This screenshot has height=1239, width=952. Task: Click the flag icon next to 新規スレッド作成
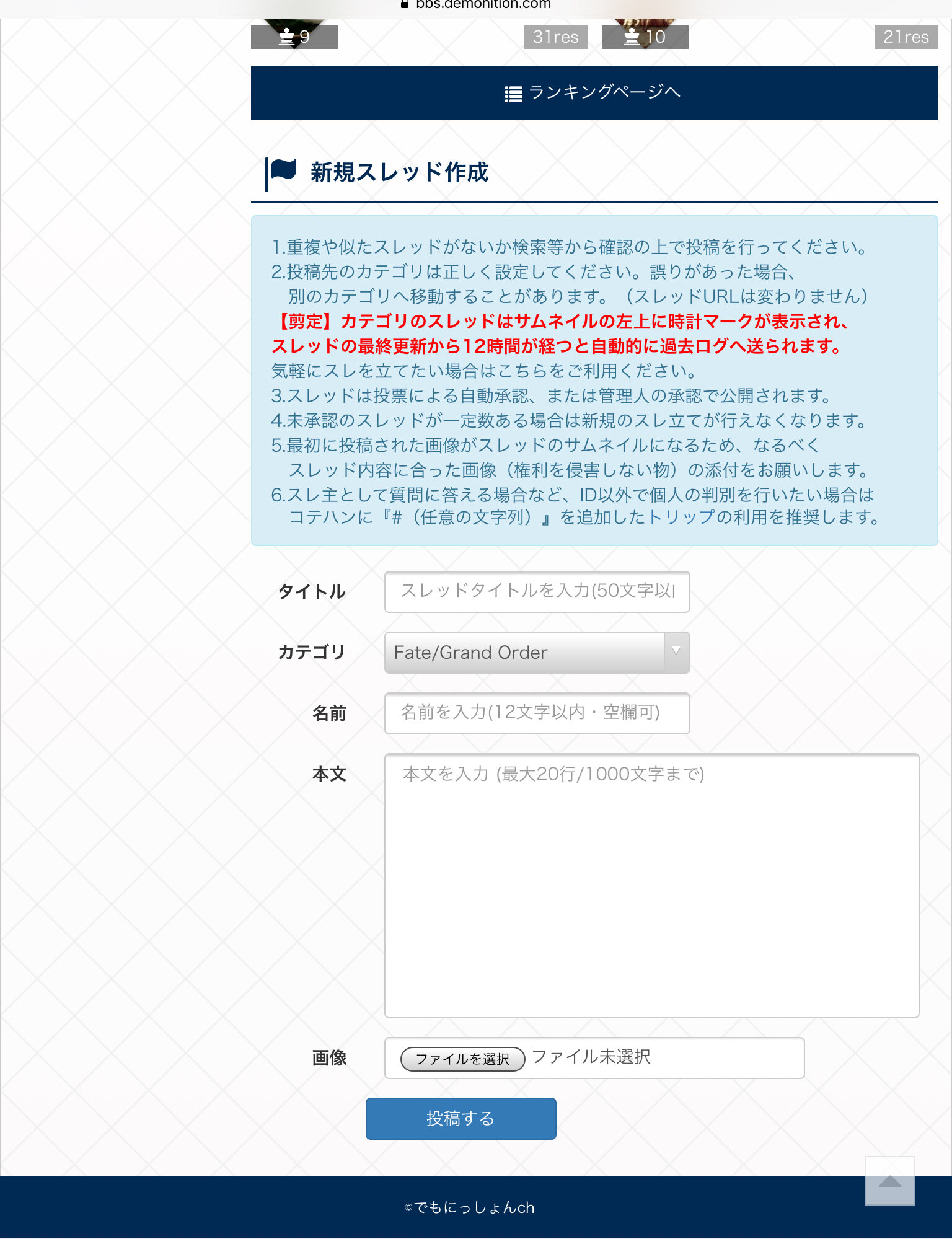pos(283,169)
